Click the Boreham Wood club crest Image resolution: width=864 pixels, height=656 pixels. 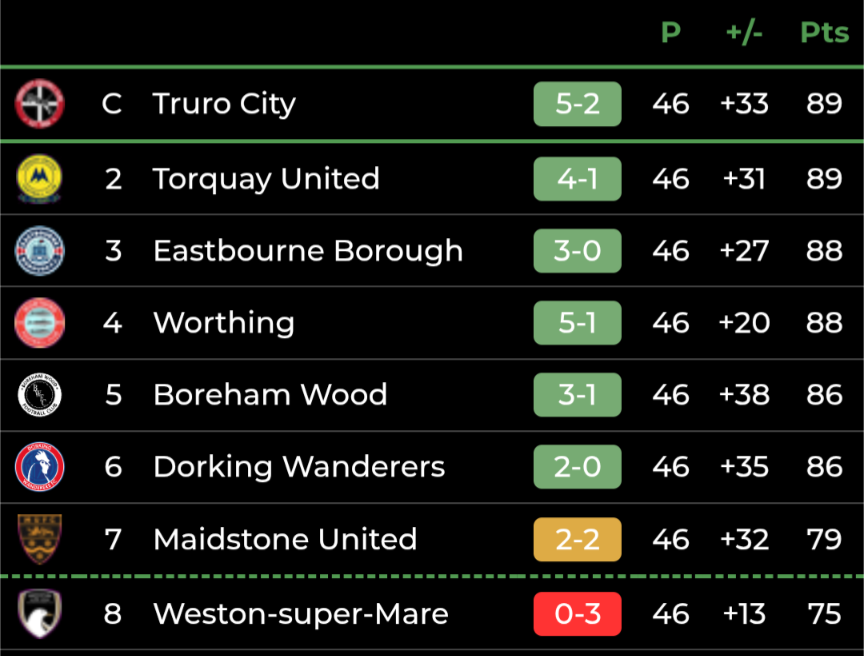40,395
